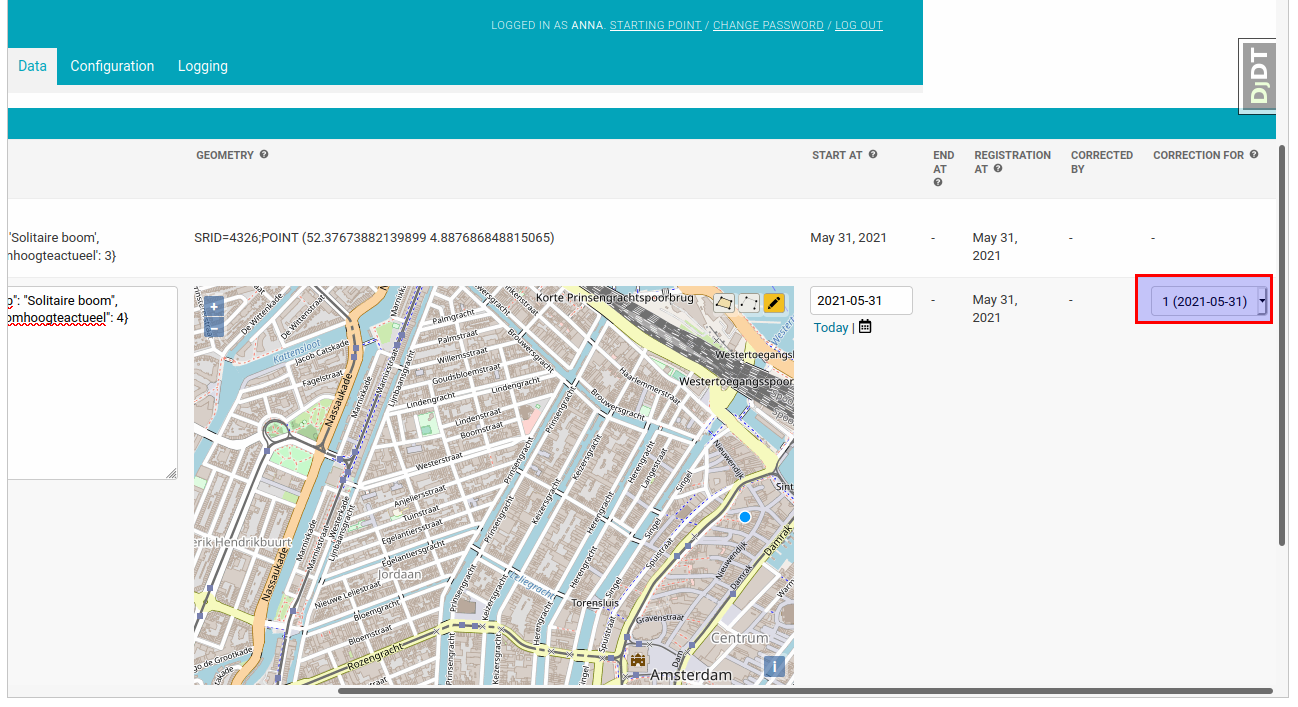Click the Today date shortcut link
This screenshot has height=707, width=1298.
tap(830, 327)
